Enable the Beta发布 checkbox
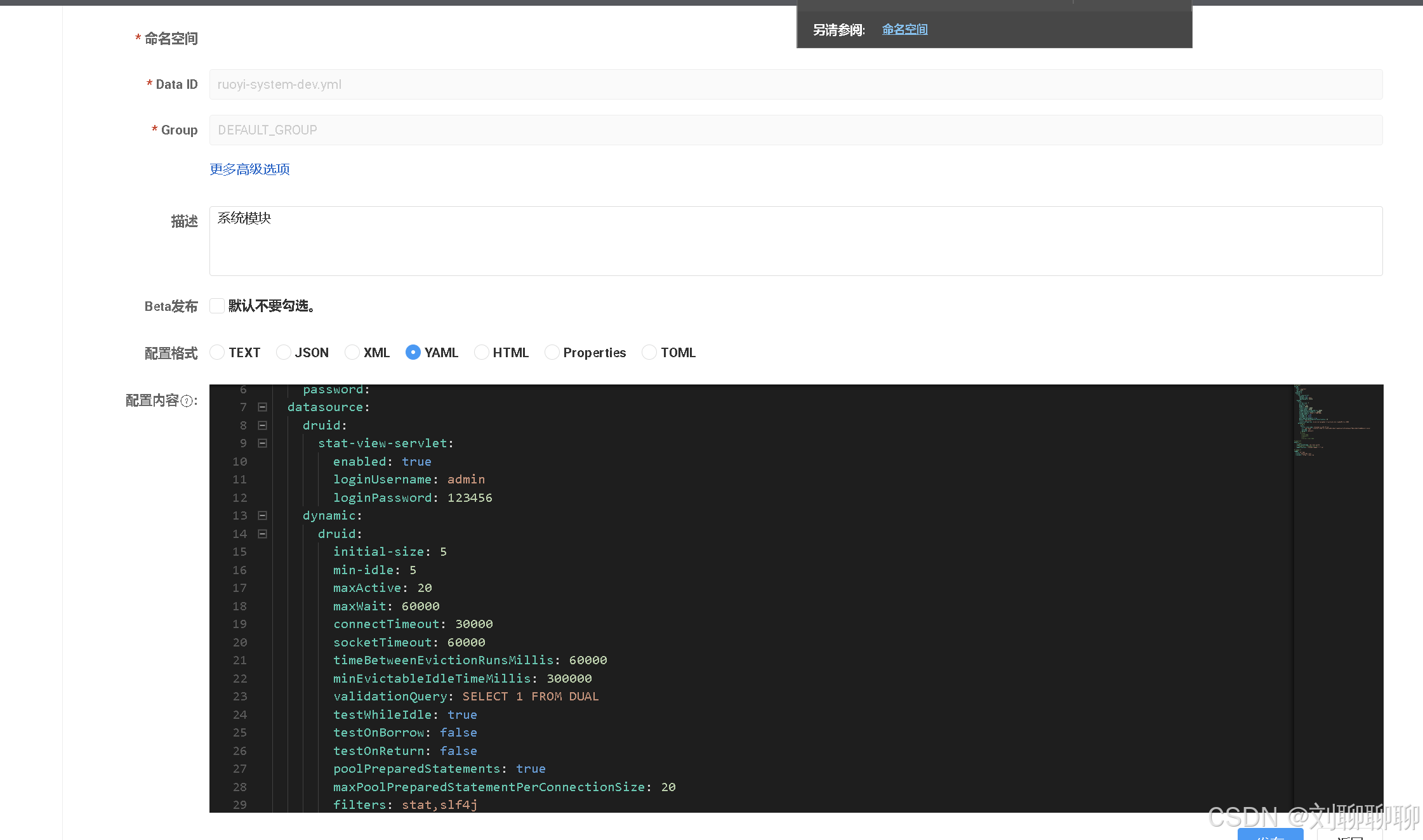This screenshot has width=1423, height=840. click(x=217, y=306)
